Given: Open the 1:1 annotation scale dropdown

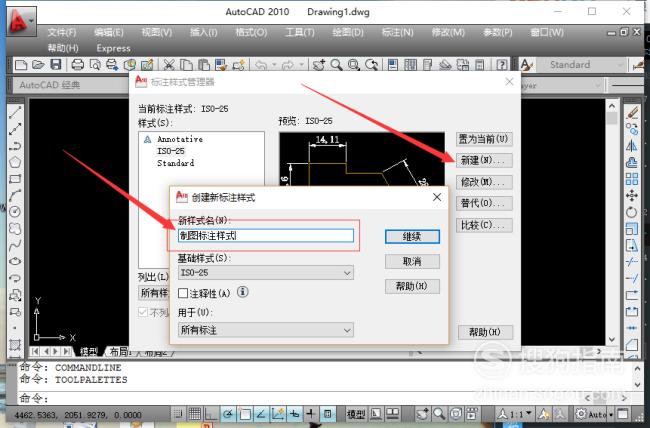Looking at the screenshot, I should coord(515,414).
